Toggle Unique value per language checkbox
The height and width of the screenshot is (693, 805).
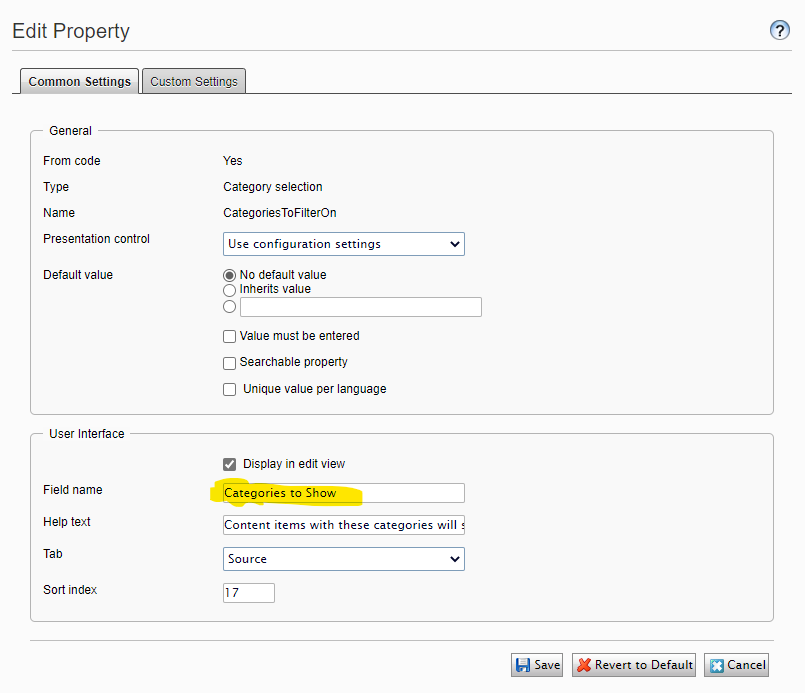230,389
